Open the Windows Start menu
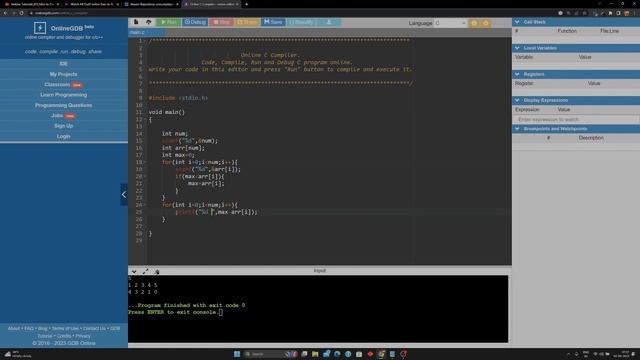 tap(237, 354)
